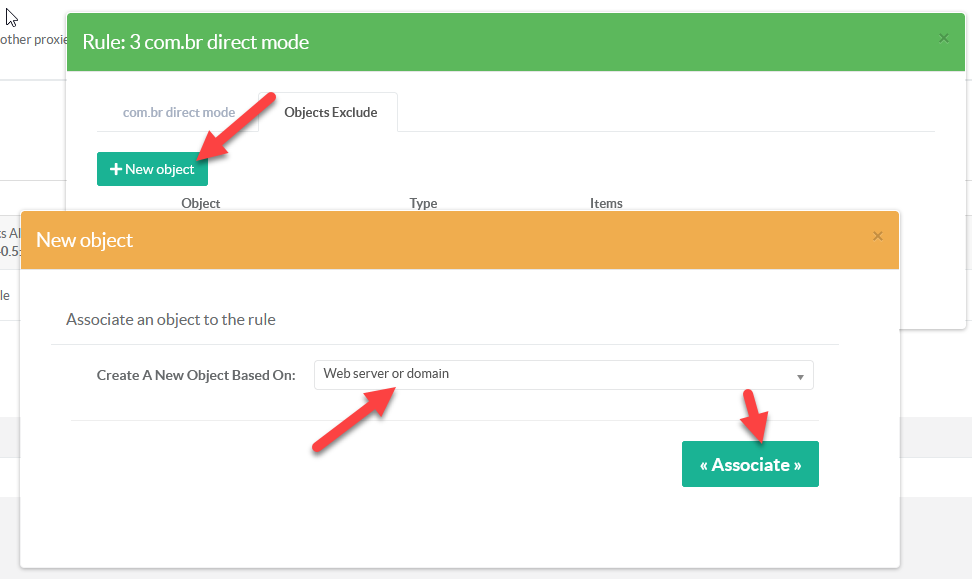Click the Items column header
The image size is (972, 579).
pos(606,203)
